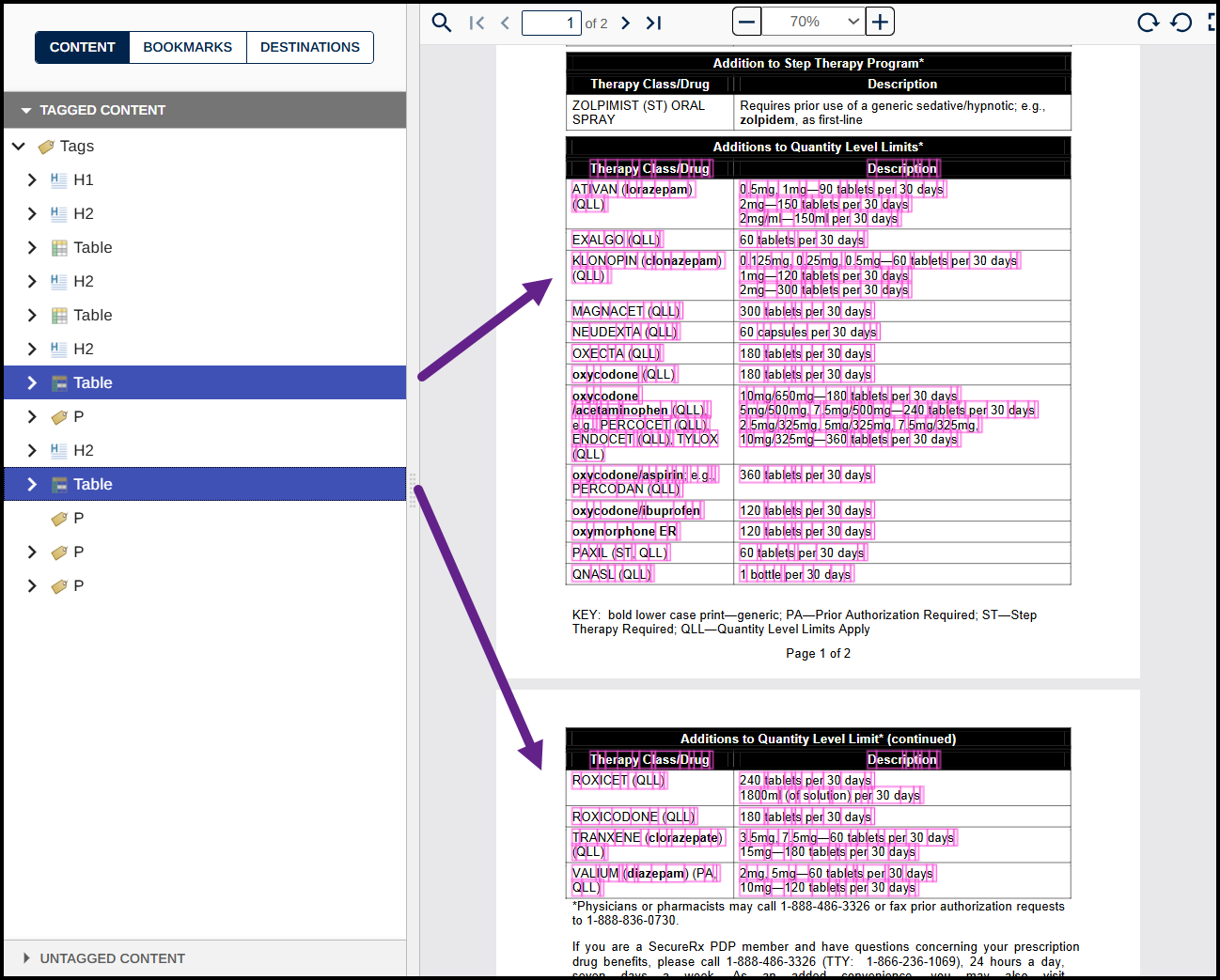Image resolution: width=1220 pixels, height=980 pixels.
Task: Expand the chevron of the first Table tag
Action: coord(32,247)
